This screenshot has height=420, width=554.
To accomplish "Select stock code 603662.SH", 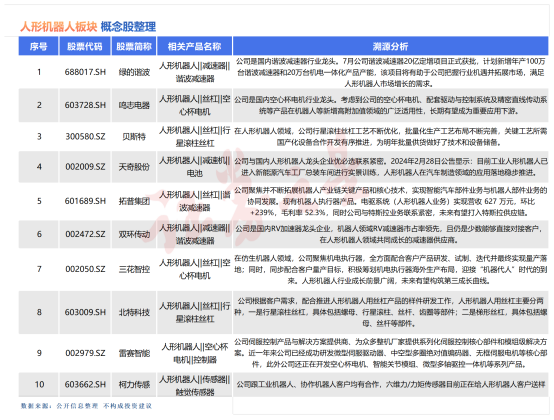I will [85, 384].
